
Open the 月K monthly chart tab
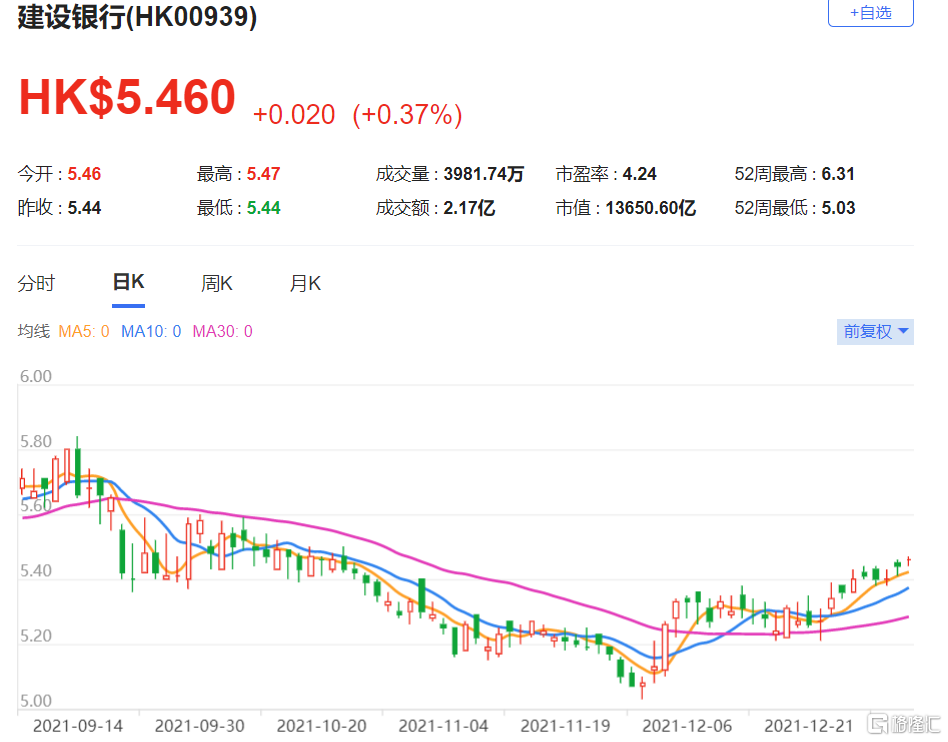click(x=305, y=283)
